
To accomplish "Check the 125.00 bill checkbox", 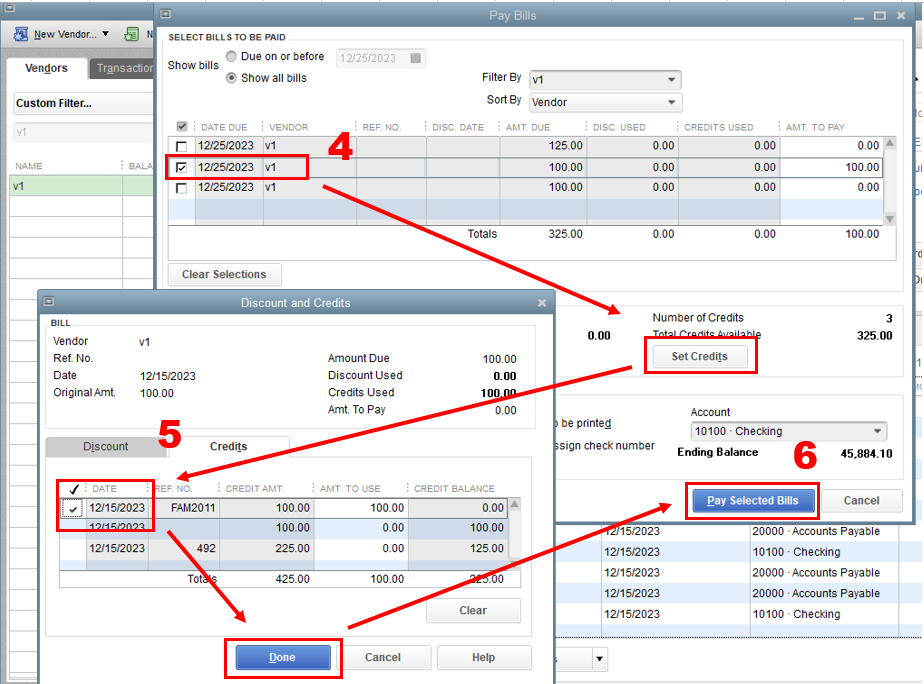I will [x=182, y=146].
